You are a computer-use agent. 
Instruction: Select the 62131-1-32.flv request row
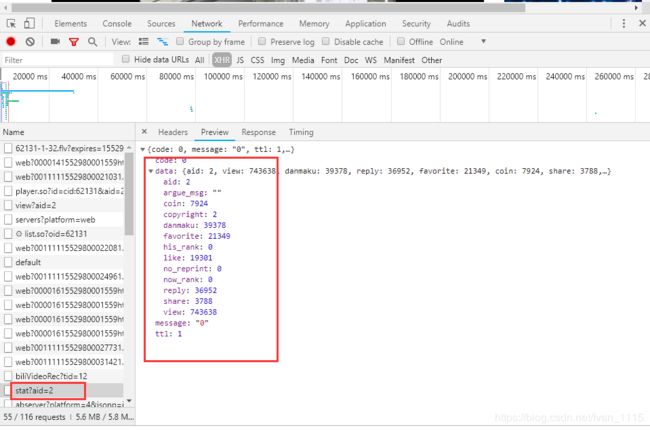pyautogui.click(x=62, y=148)
